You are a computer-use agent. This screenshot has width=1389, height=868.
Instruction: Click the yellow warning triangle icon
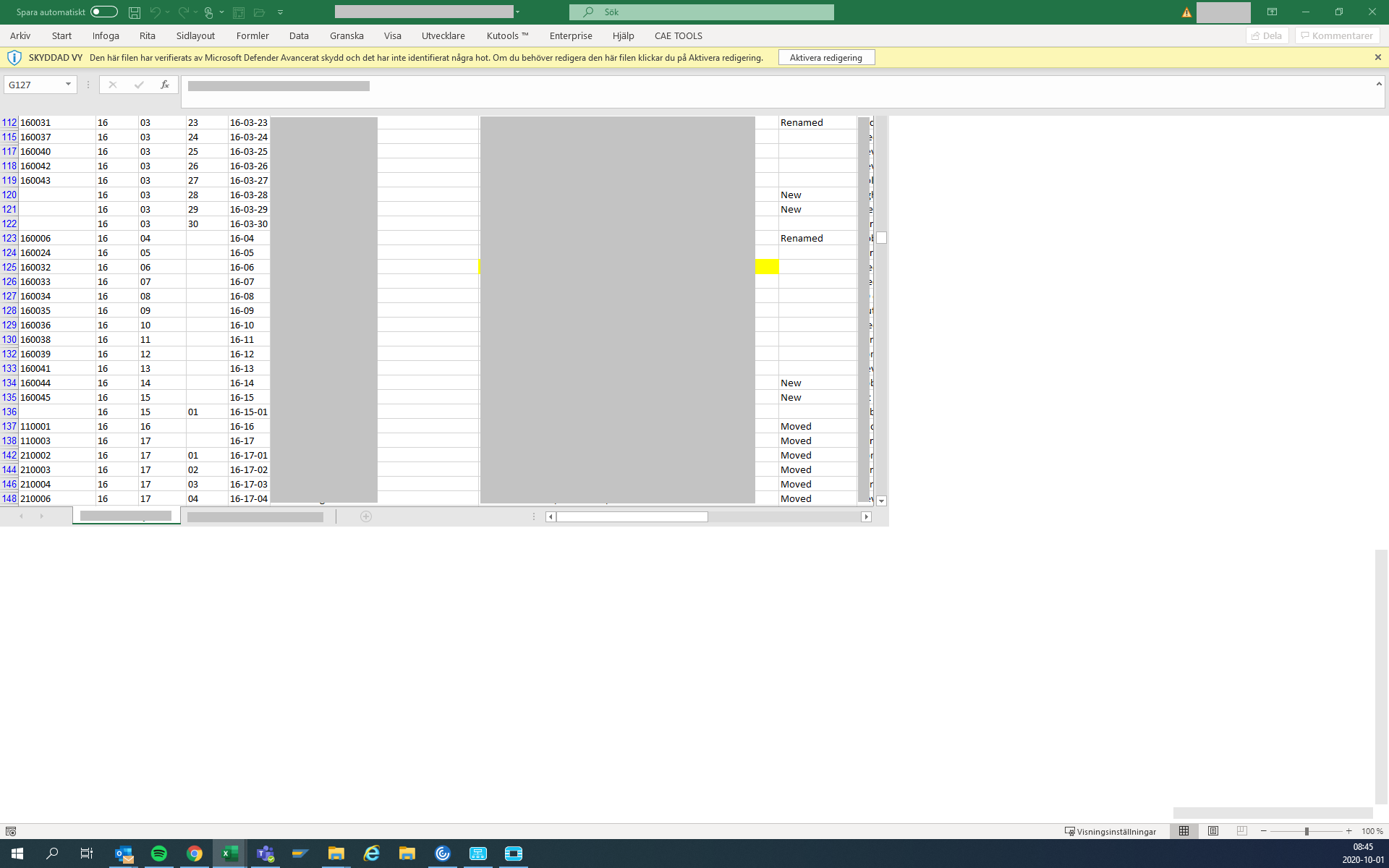click(1186, 12)
